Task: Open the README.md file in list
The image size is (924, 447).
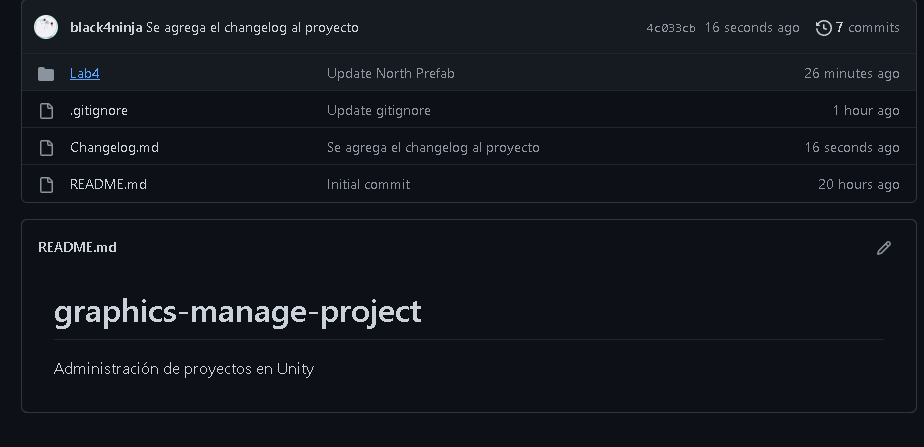Action: coord(108,185)
